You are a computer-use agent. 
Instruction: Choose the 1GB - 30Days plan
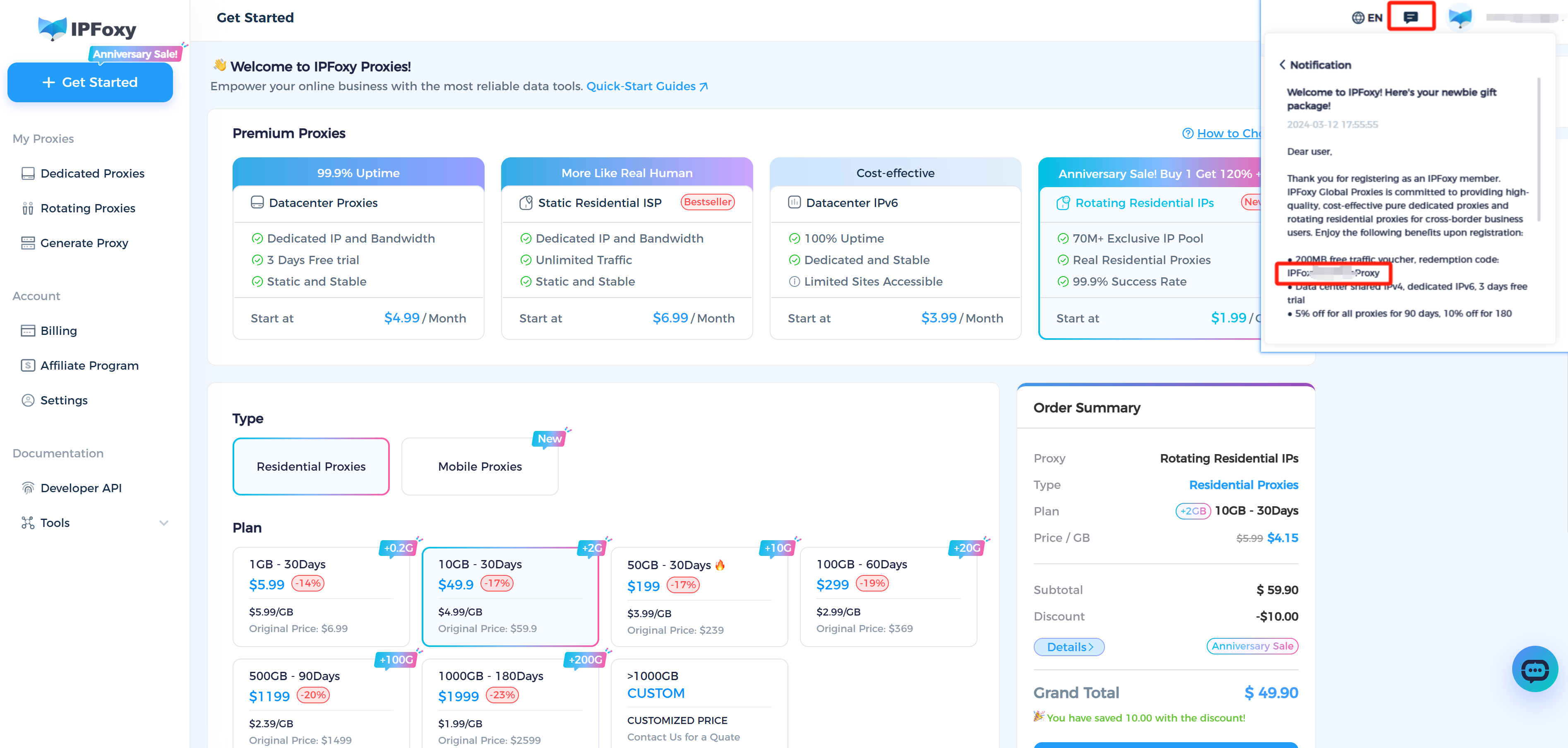click(321, 596)
